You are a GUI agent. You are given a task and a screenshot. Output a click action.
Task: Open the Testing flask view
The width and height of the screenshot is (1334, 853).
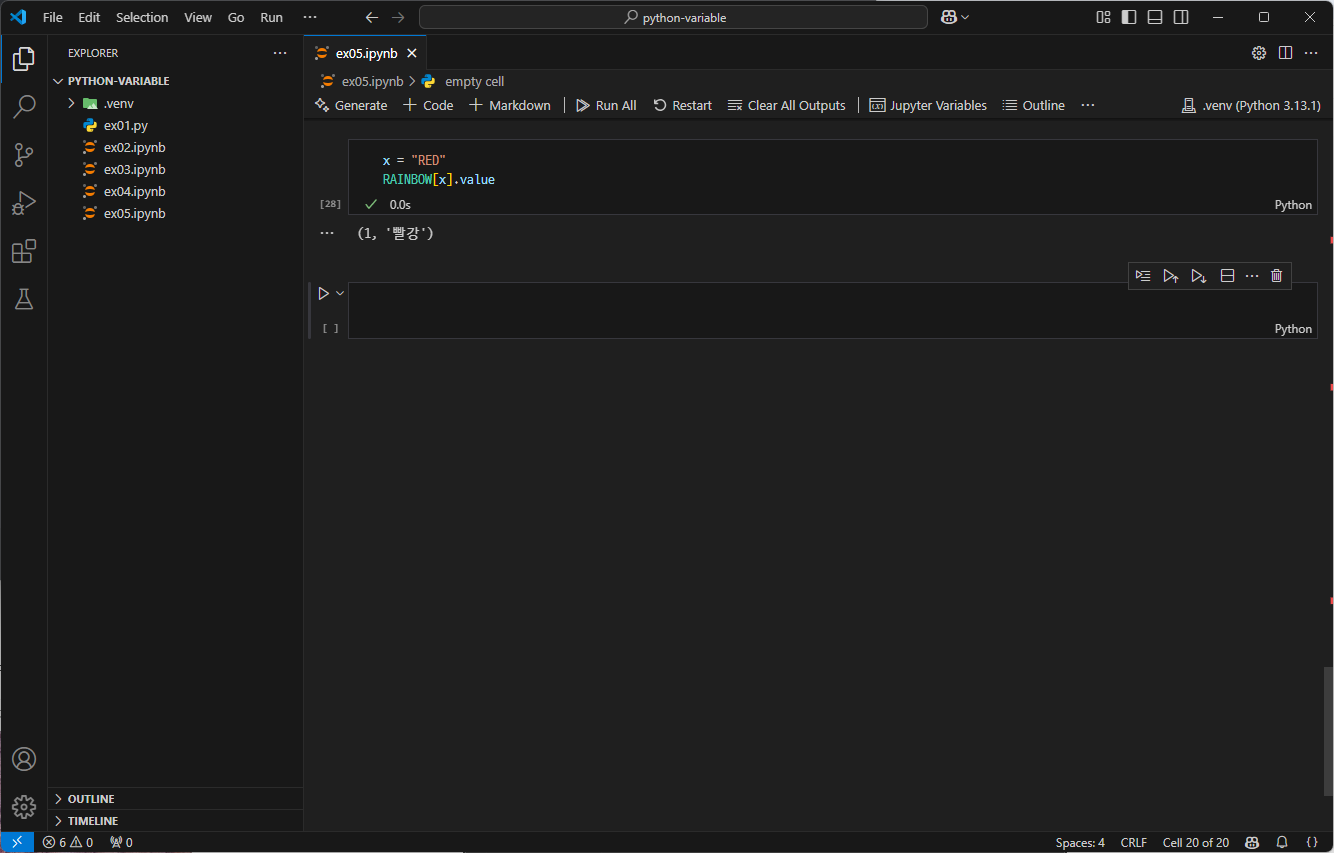coord(24,299)
